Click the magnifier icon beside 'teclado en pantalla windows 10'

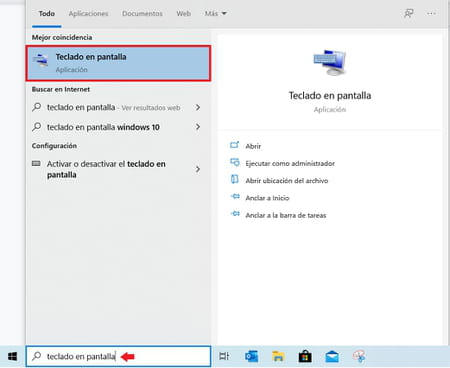point(37,127)
